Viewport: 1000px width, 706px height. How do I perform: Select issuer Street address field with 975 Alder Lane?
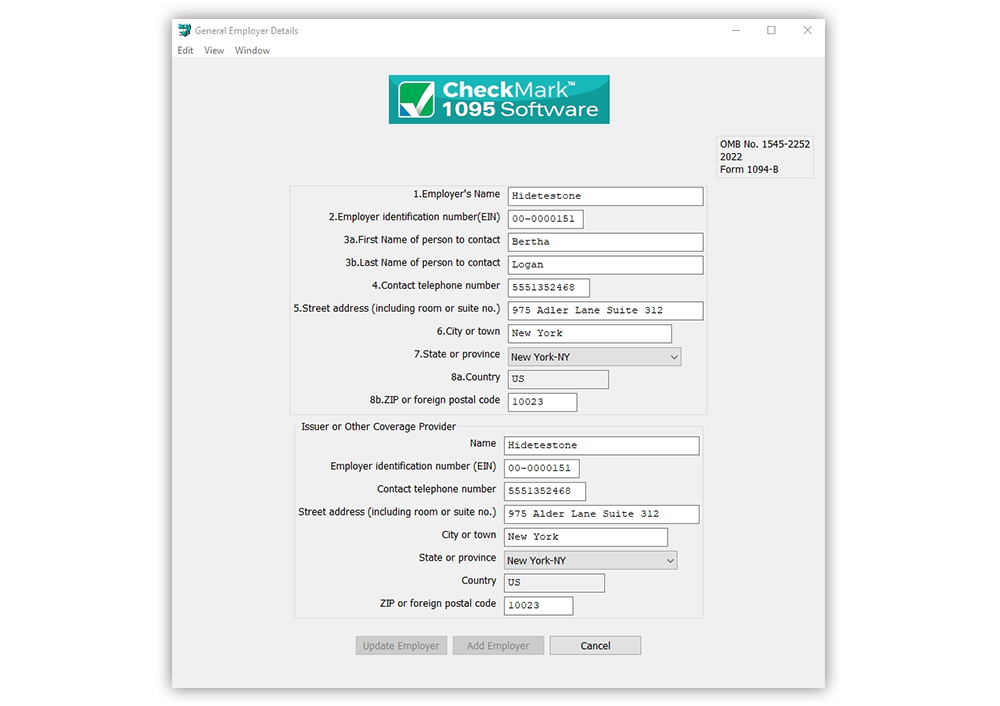(601, 514)
